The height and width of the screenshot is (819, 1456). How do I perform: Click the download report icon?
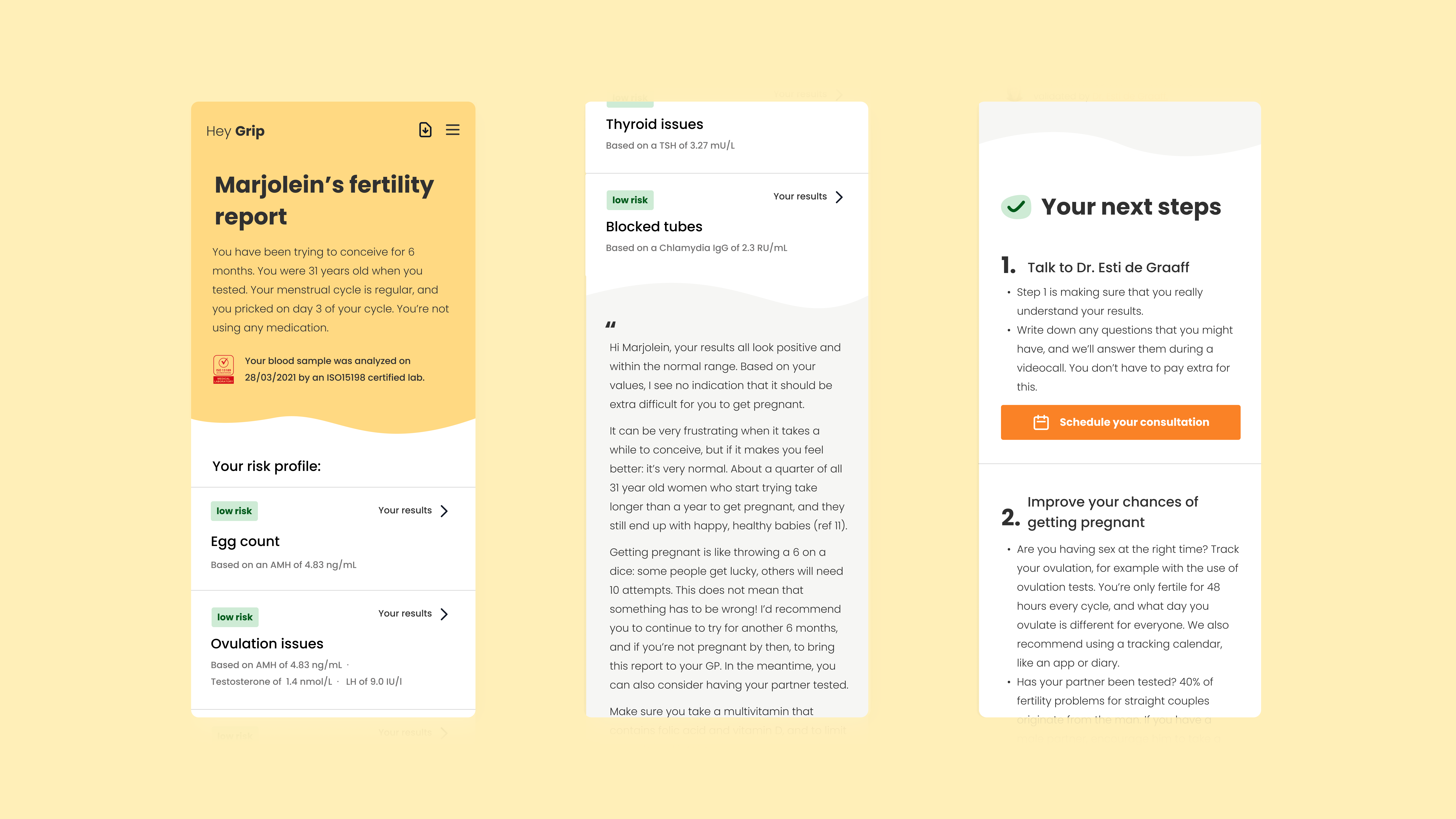click(x=425, y=130)
